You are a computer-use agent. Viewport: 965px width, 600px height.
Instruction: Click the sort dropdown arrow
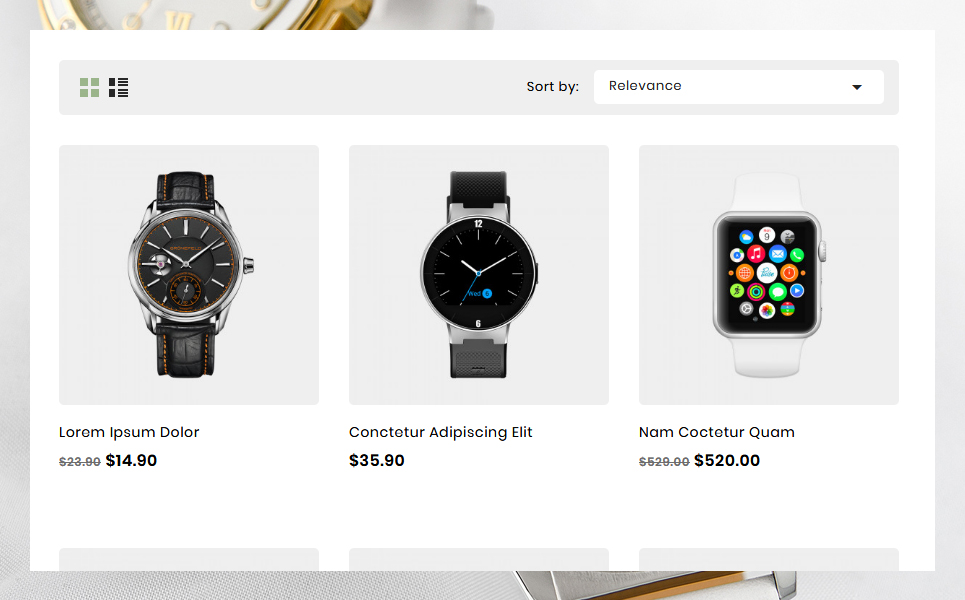tap(857, 87)
